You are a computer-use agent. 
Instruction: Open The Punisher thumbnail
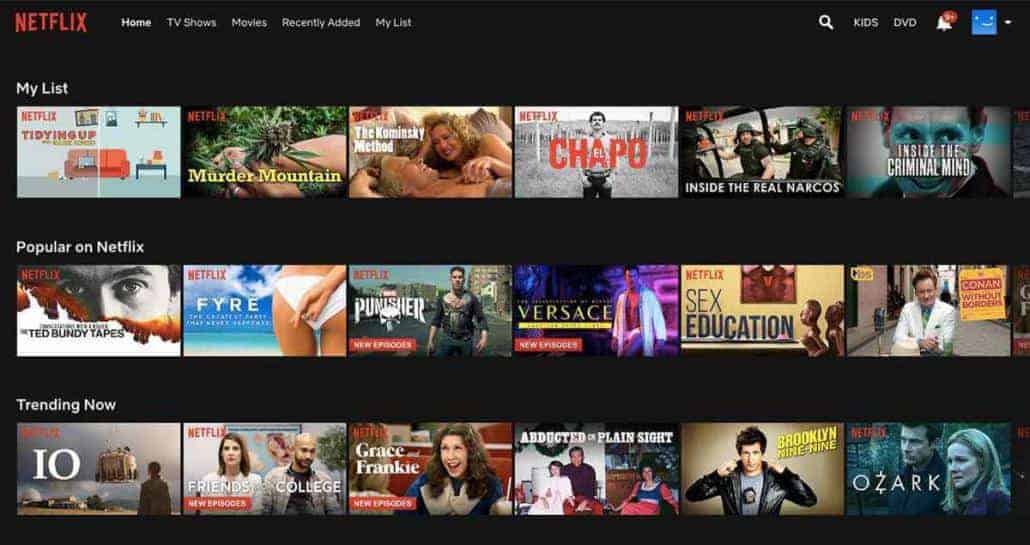(430, 311)
